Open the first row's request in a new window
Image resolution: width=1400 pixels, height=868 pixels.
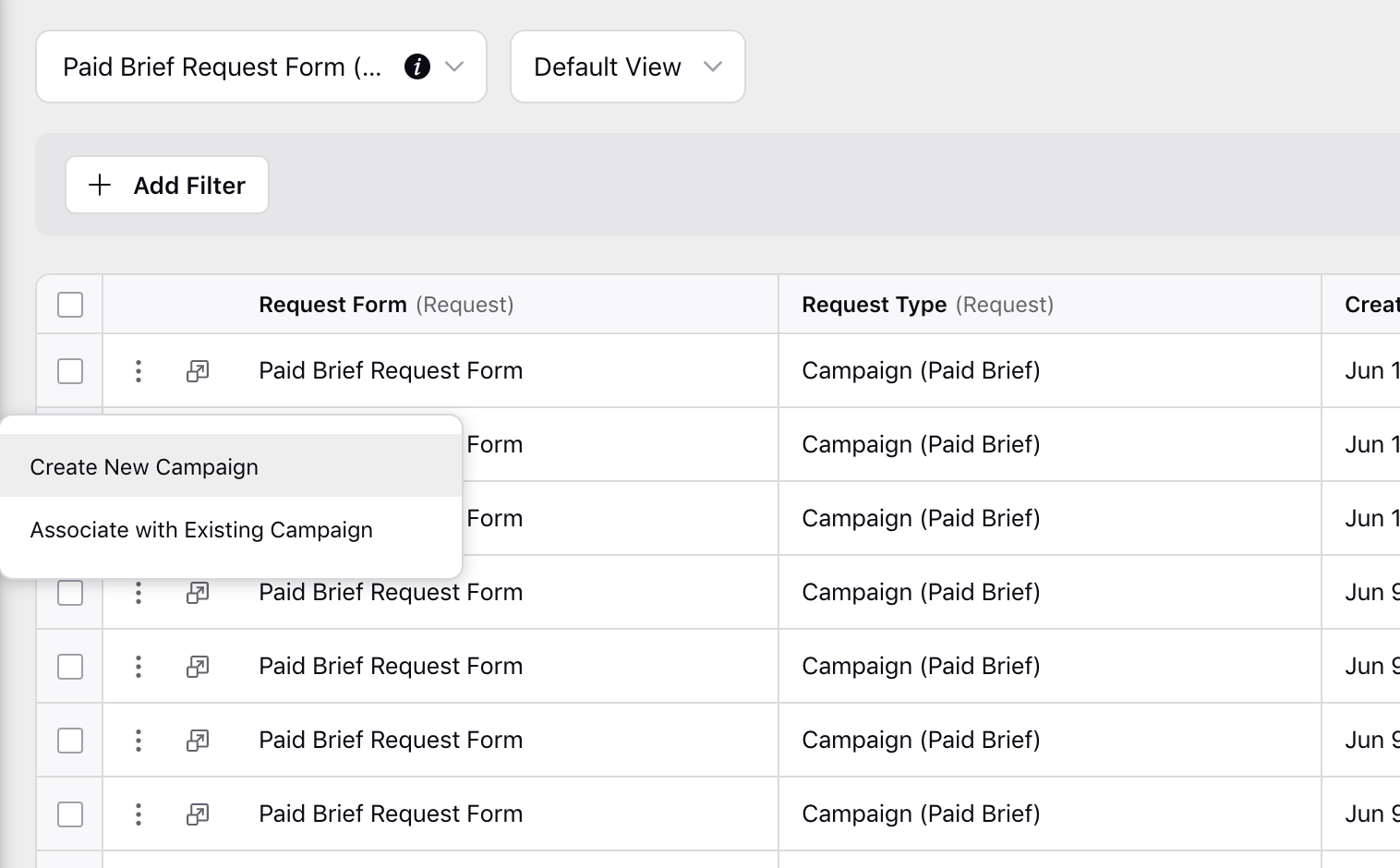(198, 370)
